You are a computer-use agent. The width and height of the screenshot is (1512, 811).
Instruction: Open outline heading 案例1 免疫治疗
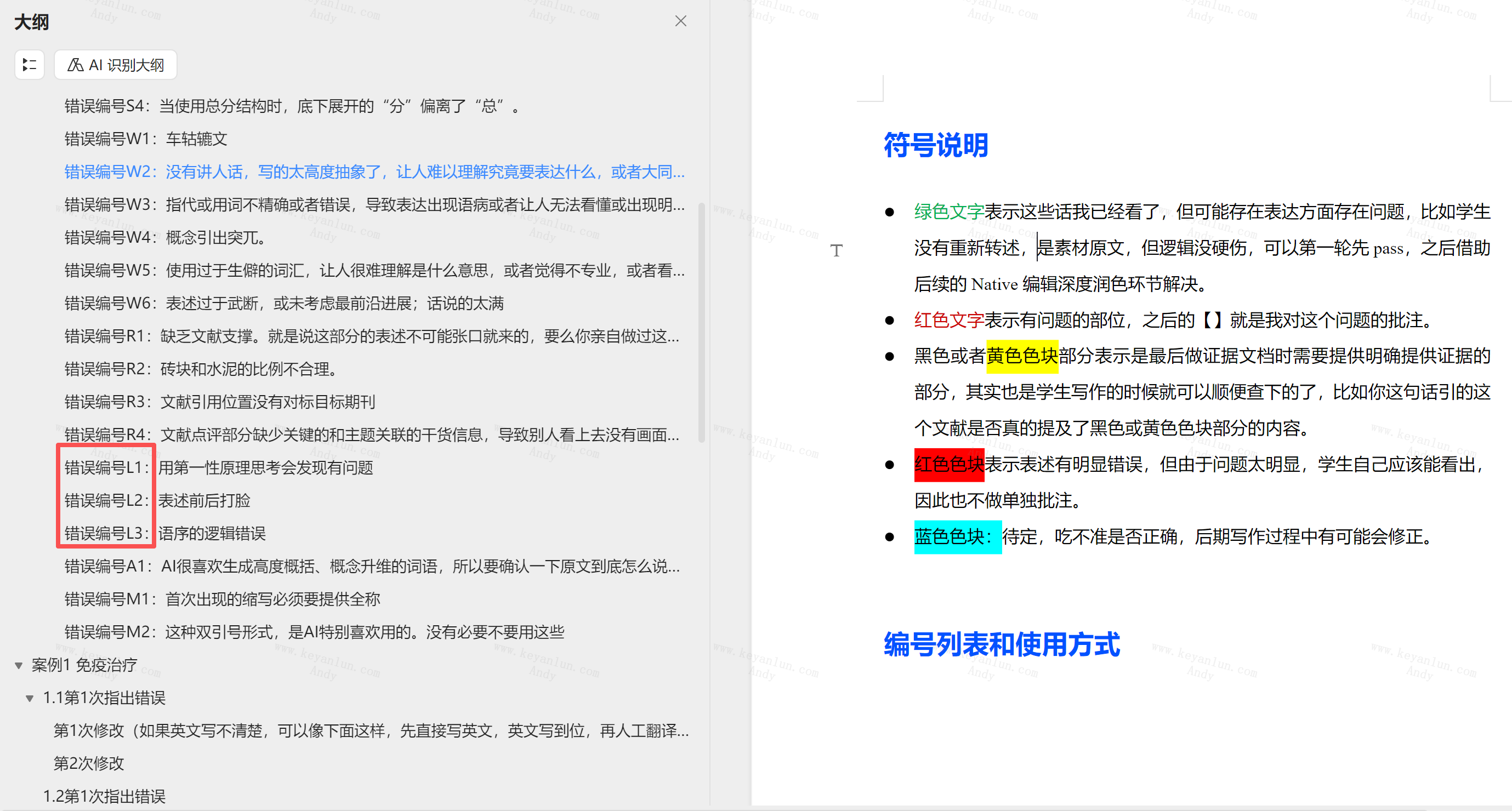(x=84, y=665)
